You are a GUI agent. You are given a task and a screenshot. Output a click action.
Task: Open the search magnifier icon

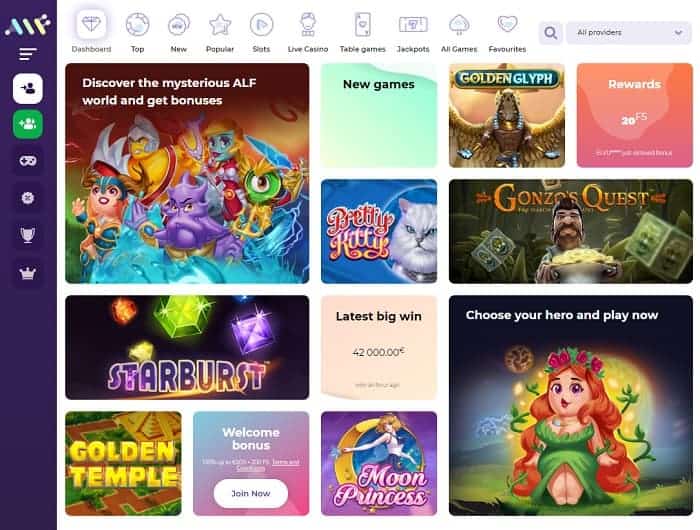click(550, 33)
